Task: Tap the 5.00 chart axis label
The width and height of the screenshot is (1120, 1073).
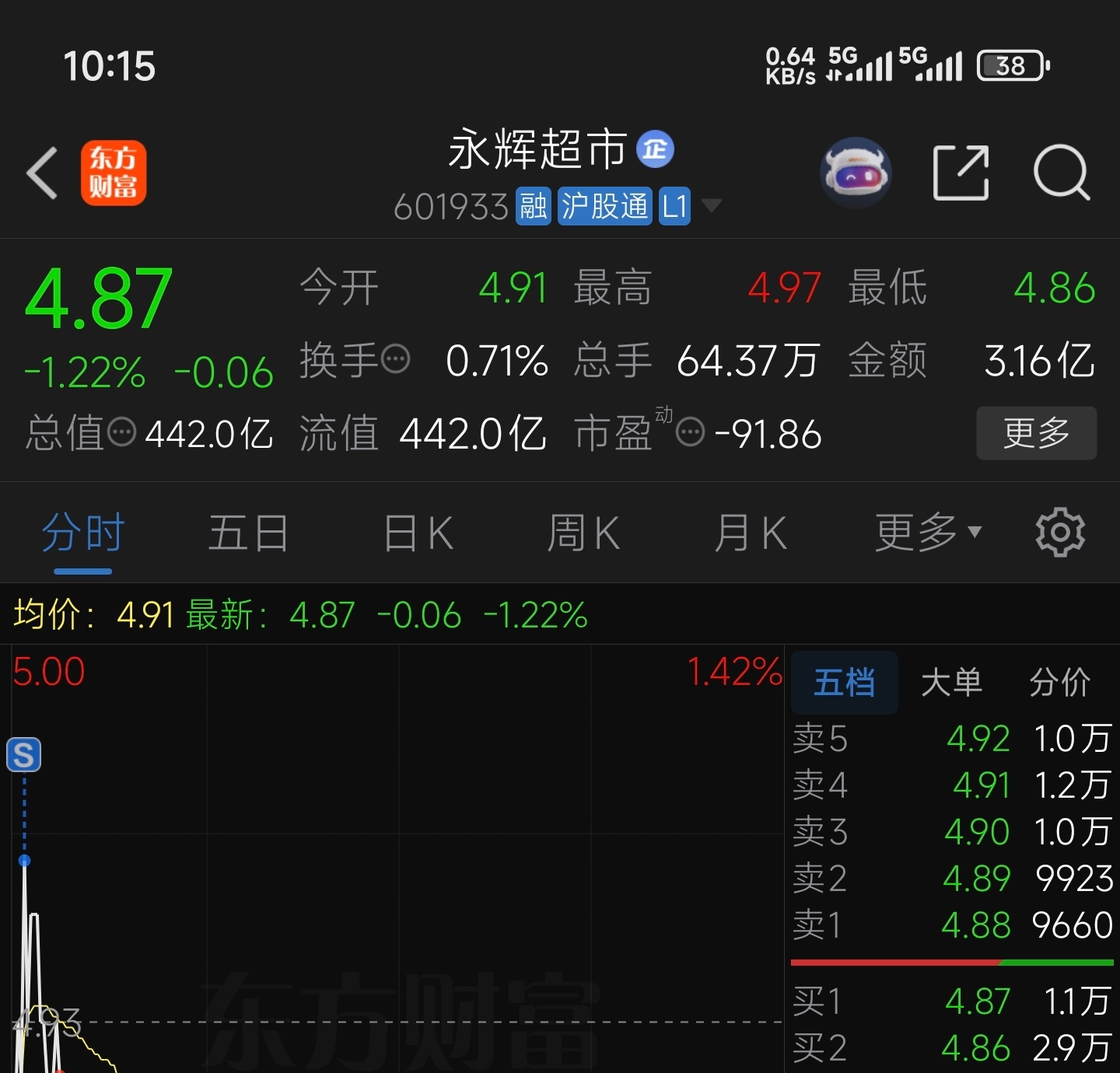Action: 48,672
